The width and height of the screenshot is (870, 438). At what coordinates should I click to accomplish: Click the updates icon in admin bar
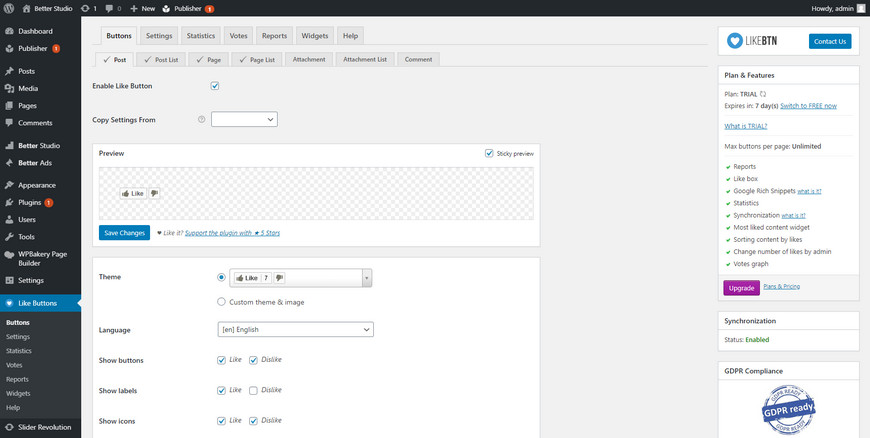(x=84, y=8)
